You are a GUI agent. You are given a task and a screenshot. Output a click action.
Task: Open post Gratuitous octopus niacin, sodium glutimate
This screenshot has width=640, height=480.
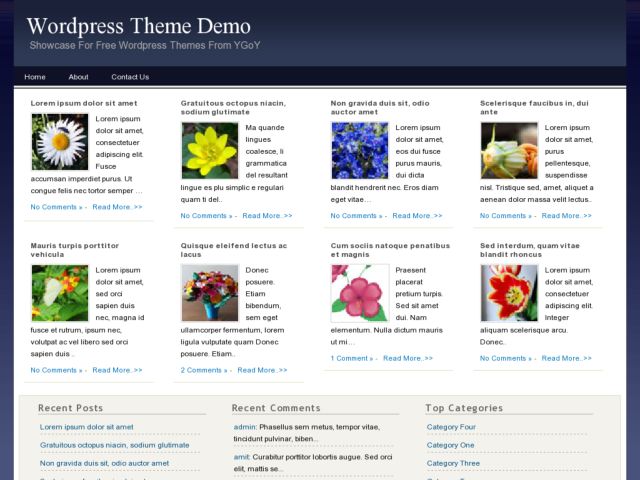point(233,107)
